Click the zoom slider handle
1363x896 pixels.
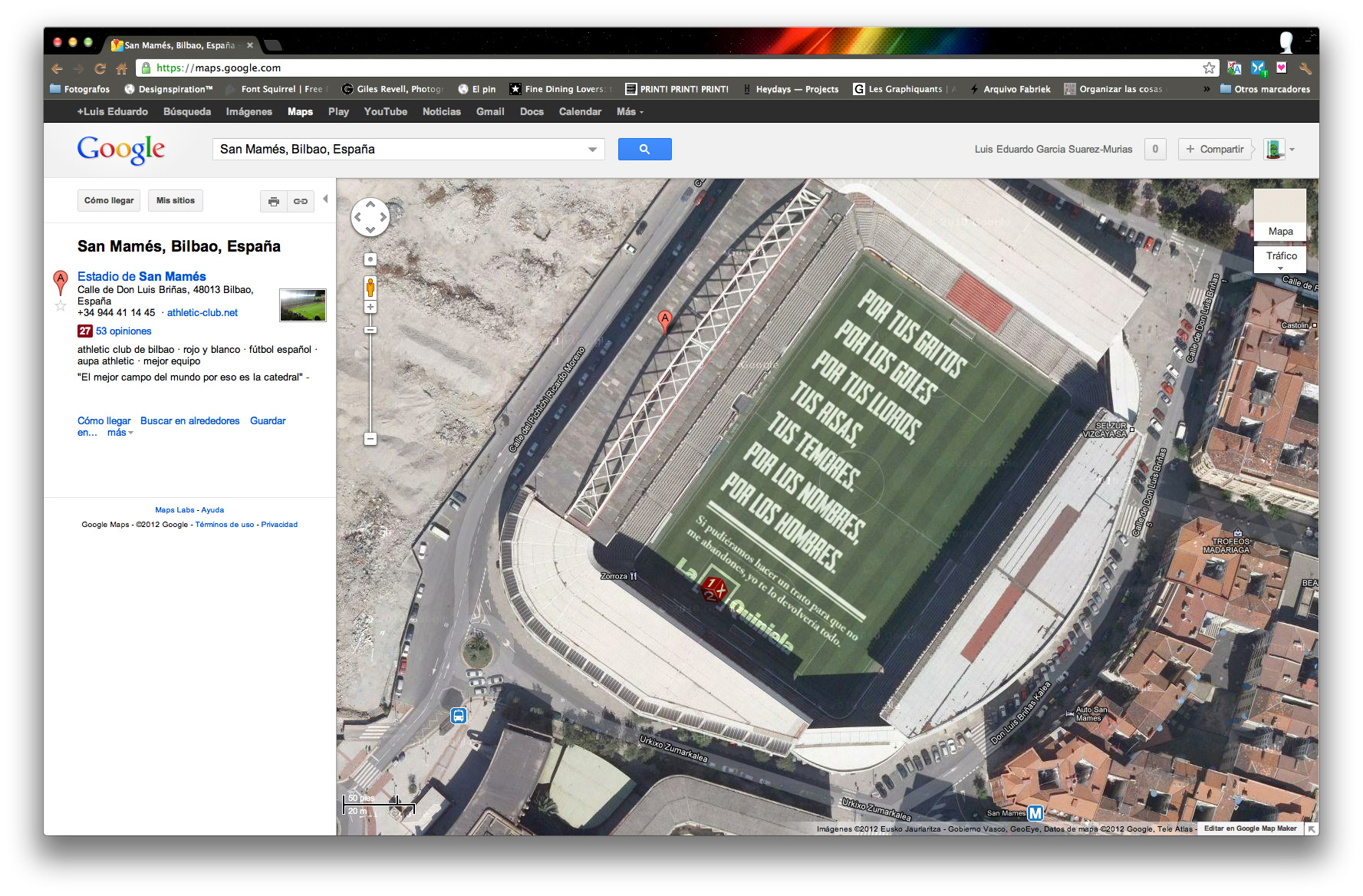click(370, 330)
